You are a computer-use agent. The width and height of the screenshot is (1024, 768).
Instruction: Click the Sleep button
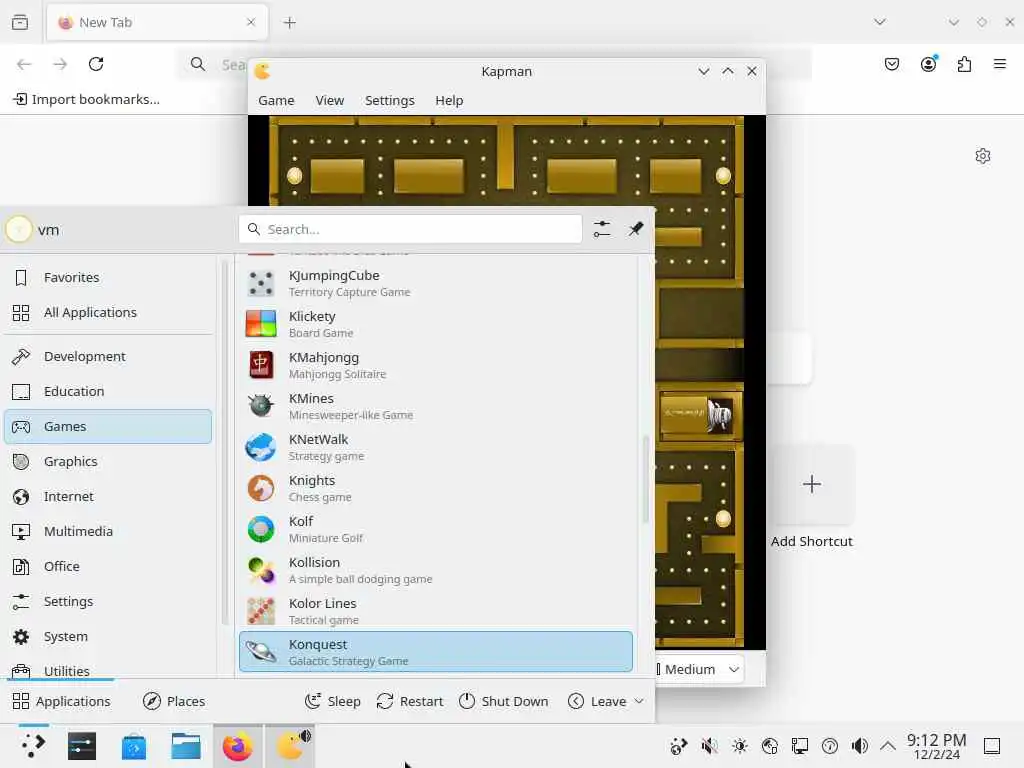coord(333,701)
